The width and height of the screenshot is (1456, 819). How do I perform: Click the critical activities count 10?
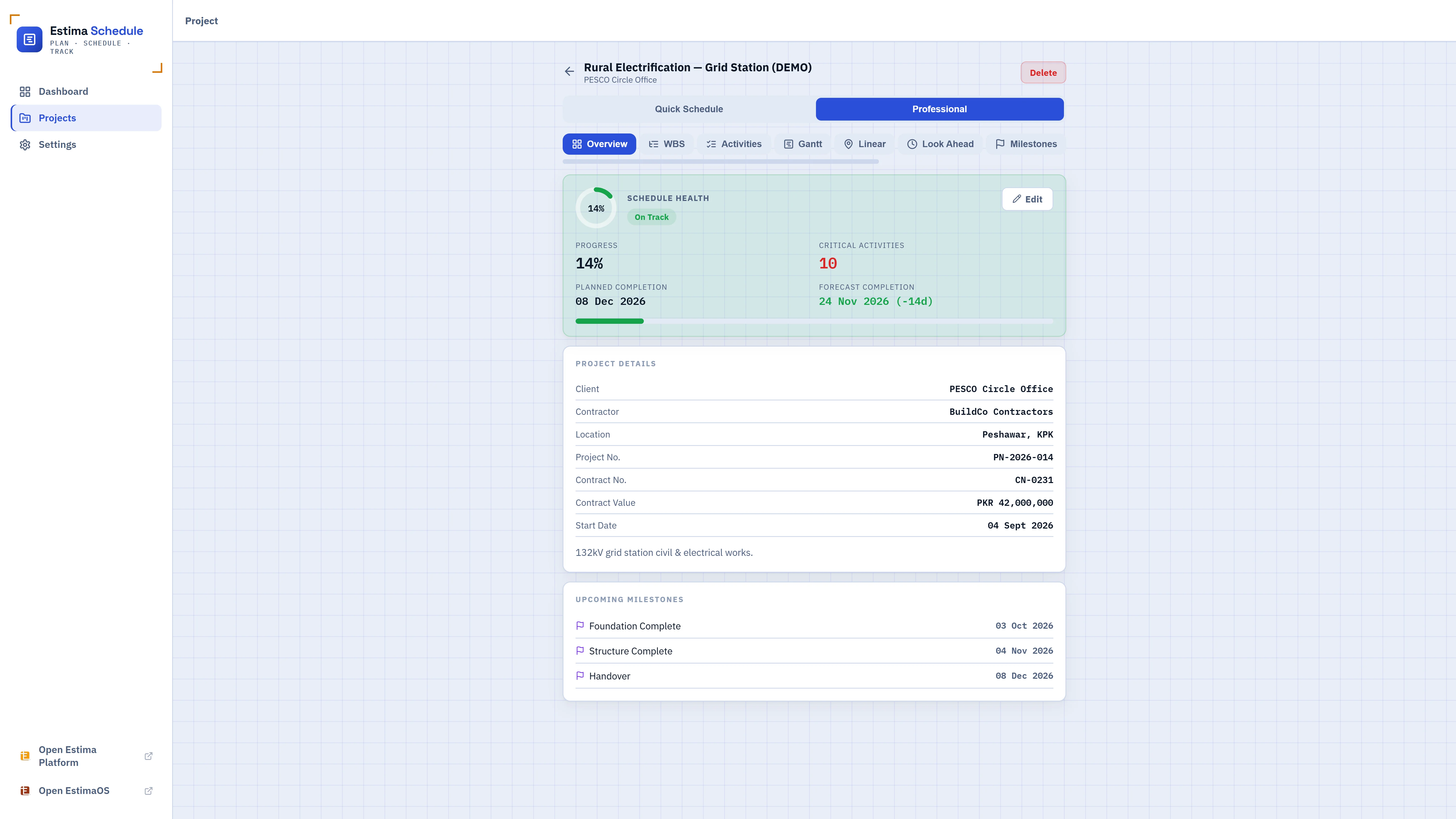point(828,263)
